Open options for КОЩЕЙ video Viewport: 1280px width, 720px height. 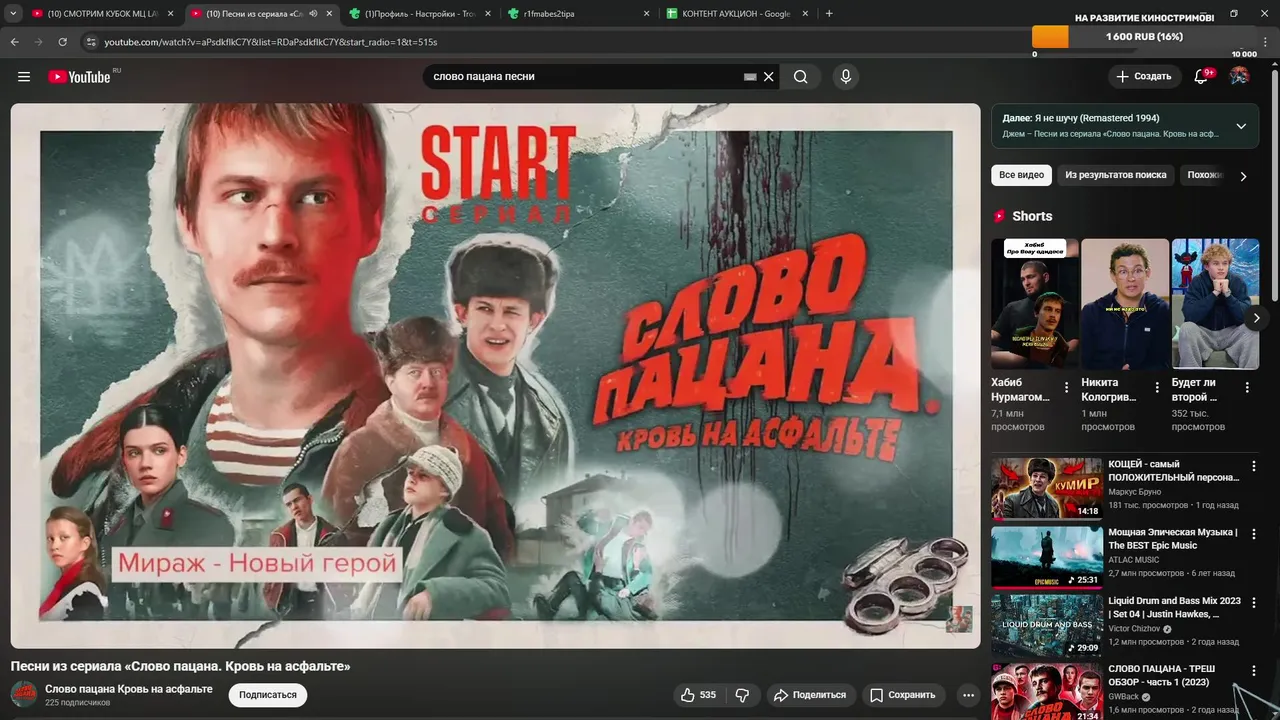(x=1253, y=466)
